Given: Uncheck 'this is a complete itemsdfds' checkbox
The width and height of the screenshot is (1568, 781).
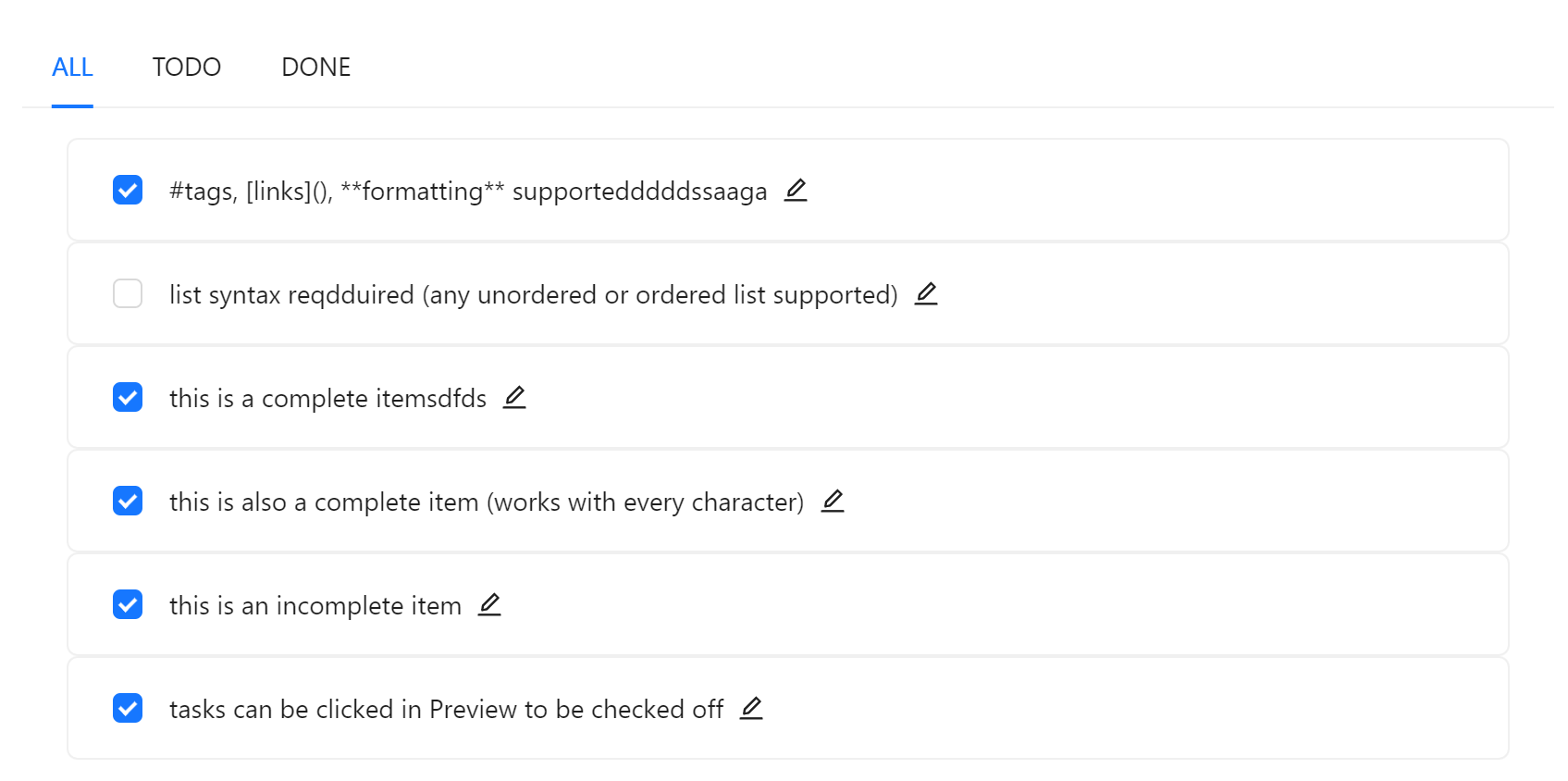Looking at the screenshot, I should (x=128, y=397).
